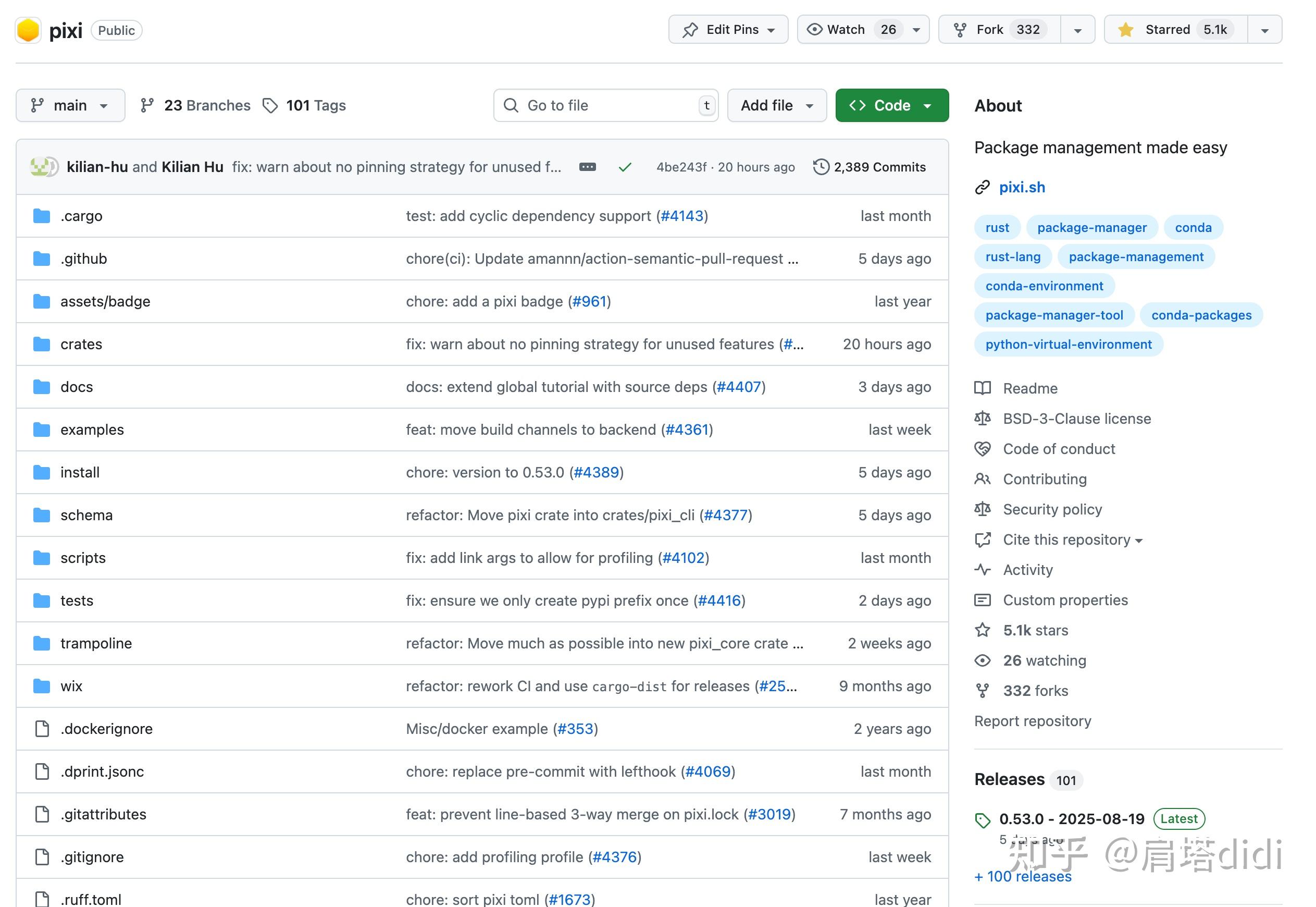Viewport: 1316px width, 907px height.
Task: Click the pixi repository avatar icon
Action: tap(28, 30)
